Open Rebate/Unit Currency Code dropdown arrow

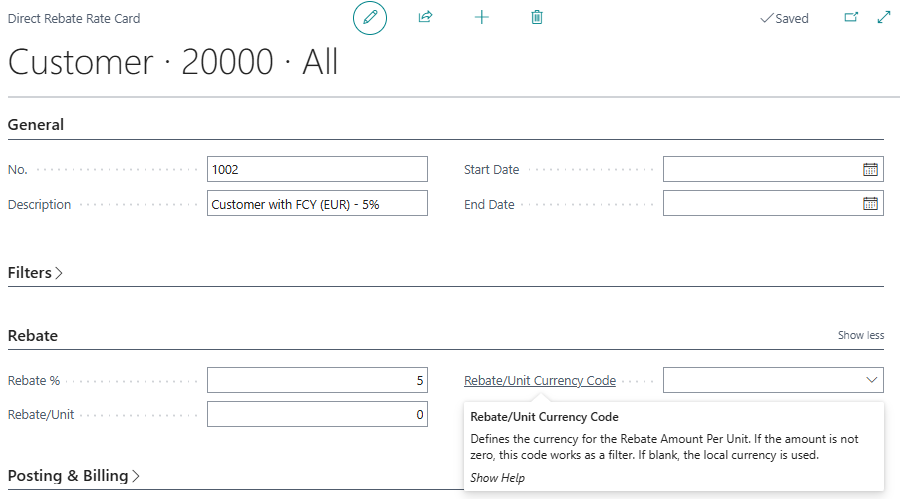pyautogui.click(x=872, y=380)
